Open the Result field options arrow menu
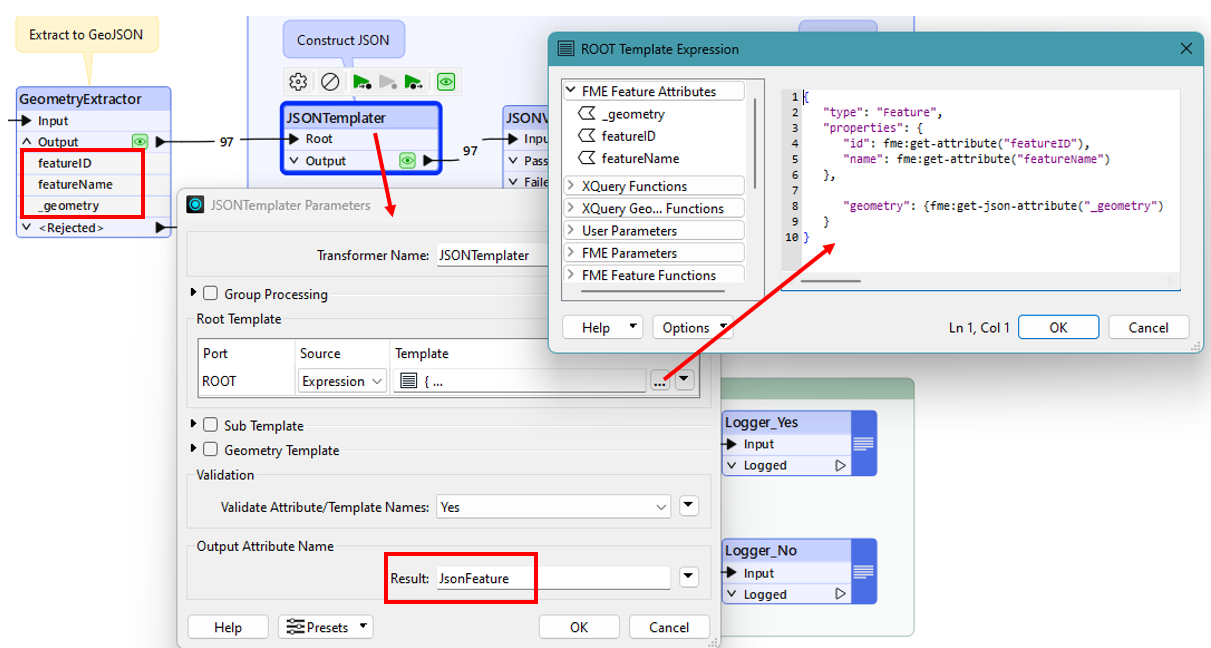Image resolution: width=1211 pixels, height=648 pixels. [x=688, y=577]
